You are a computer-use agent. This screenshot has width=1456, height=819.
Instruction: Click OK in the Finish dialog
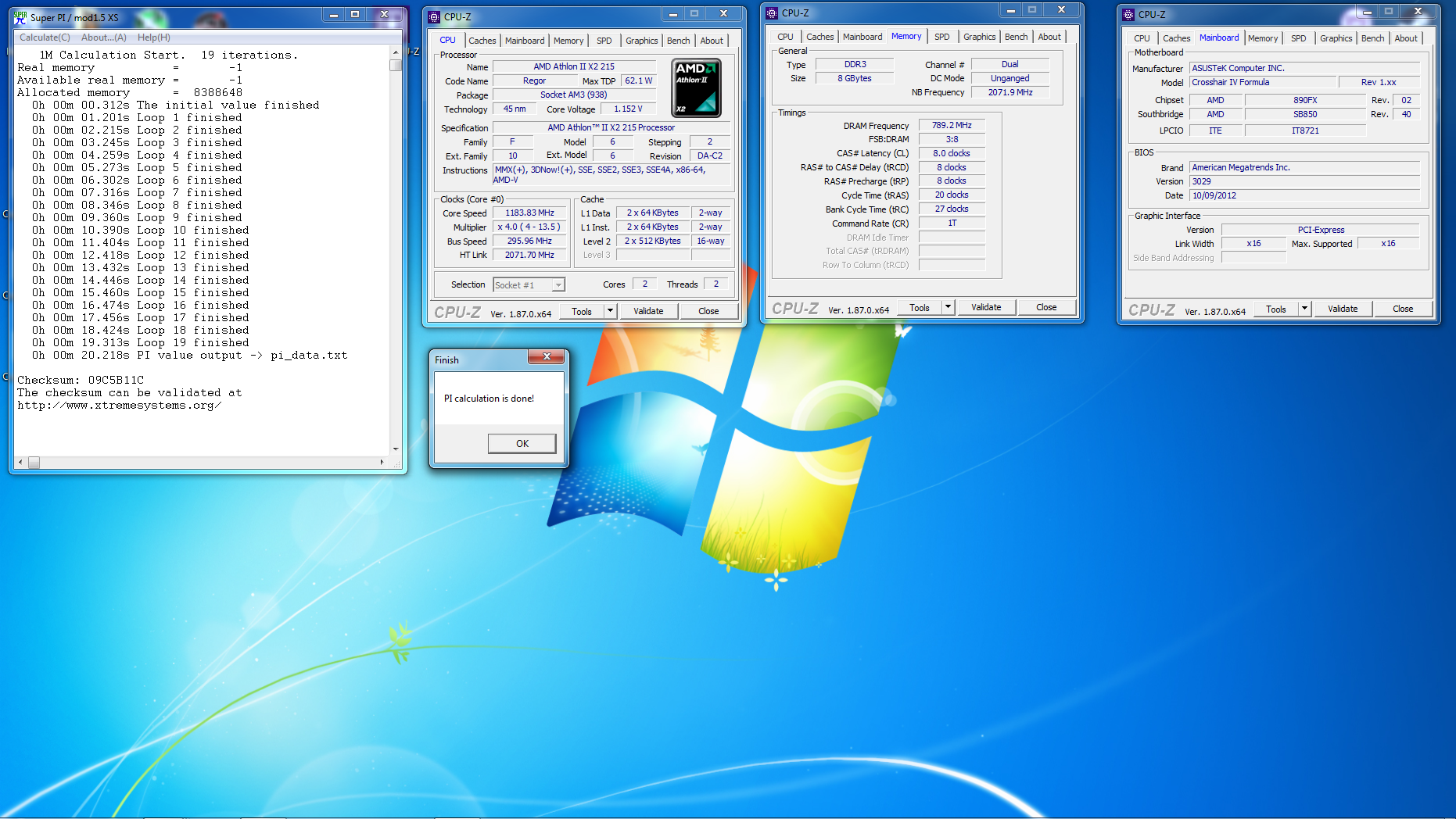tap(522, 444)
